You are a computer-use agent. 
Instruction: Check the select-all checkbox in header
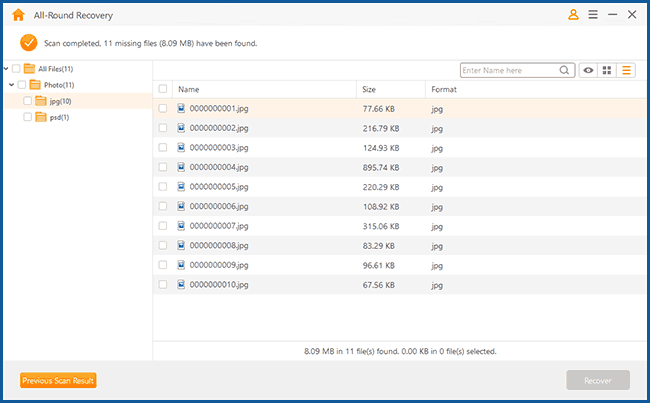[x=163, y=89]
